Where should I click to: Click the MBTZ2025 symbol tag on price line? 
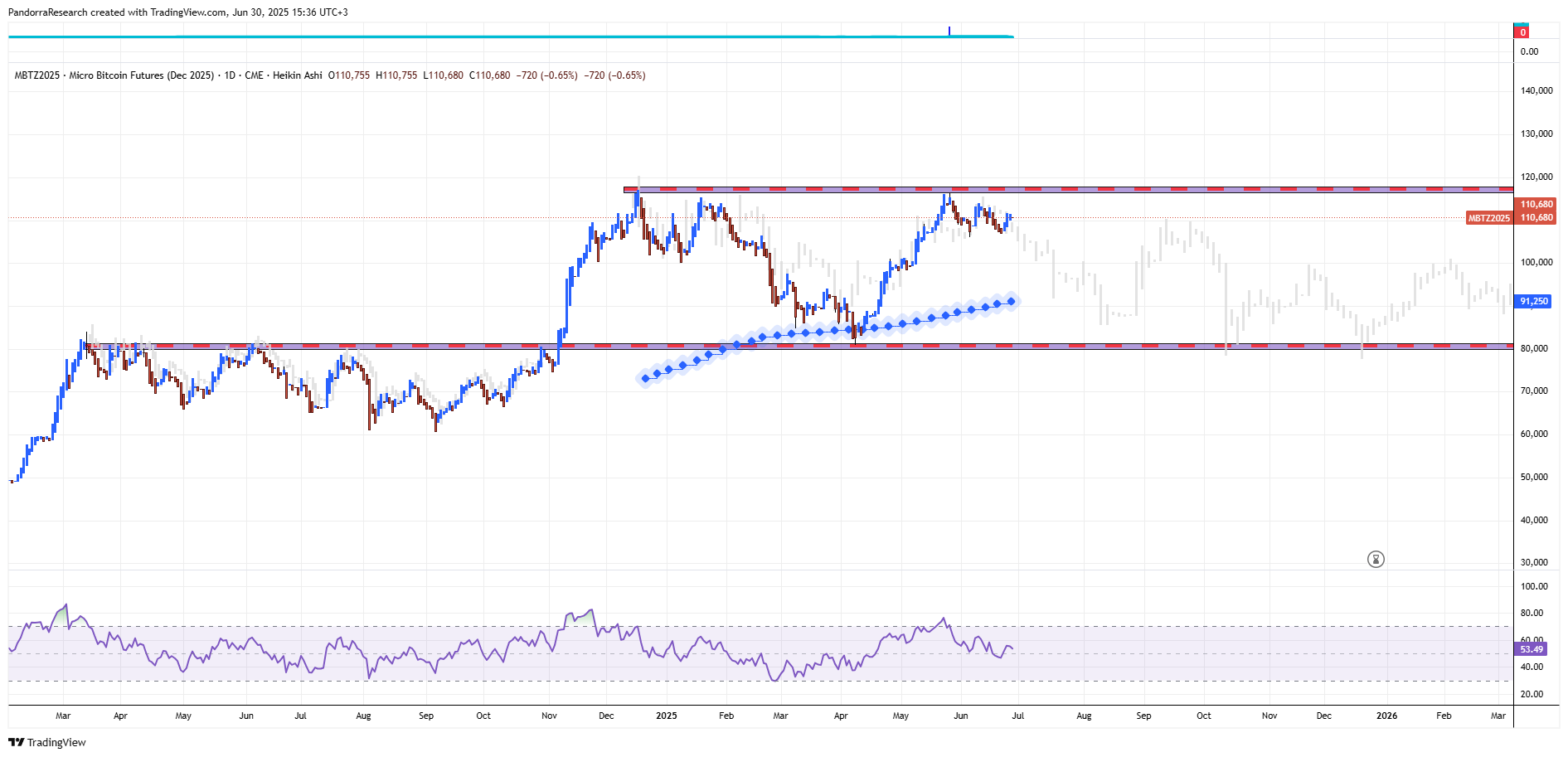pyautogui.click(x=1489, y=218)
